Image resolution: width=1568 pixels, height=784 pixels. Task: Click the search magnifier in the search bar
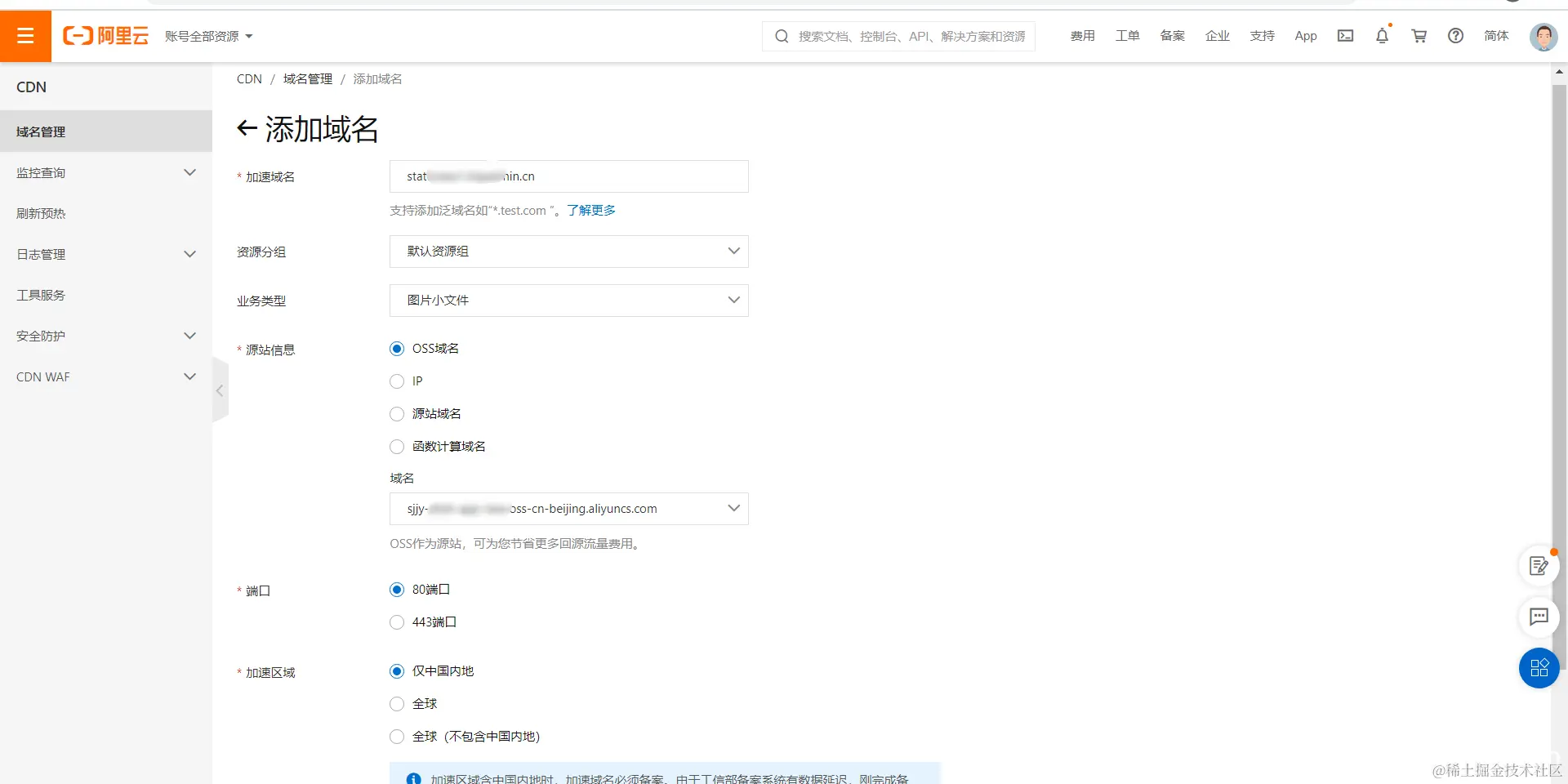click(x=782, y=36)
